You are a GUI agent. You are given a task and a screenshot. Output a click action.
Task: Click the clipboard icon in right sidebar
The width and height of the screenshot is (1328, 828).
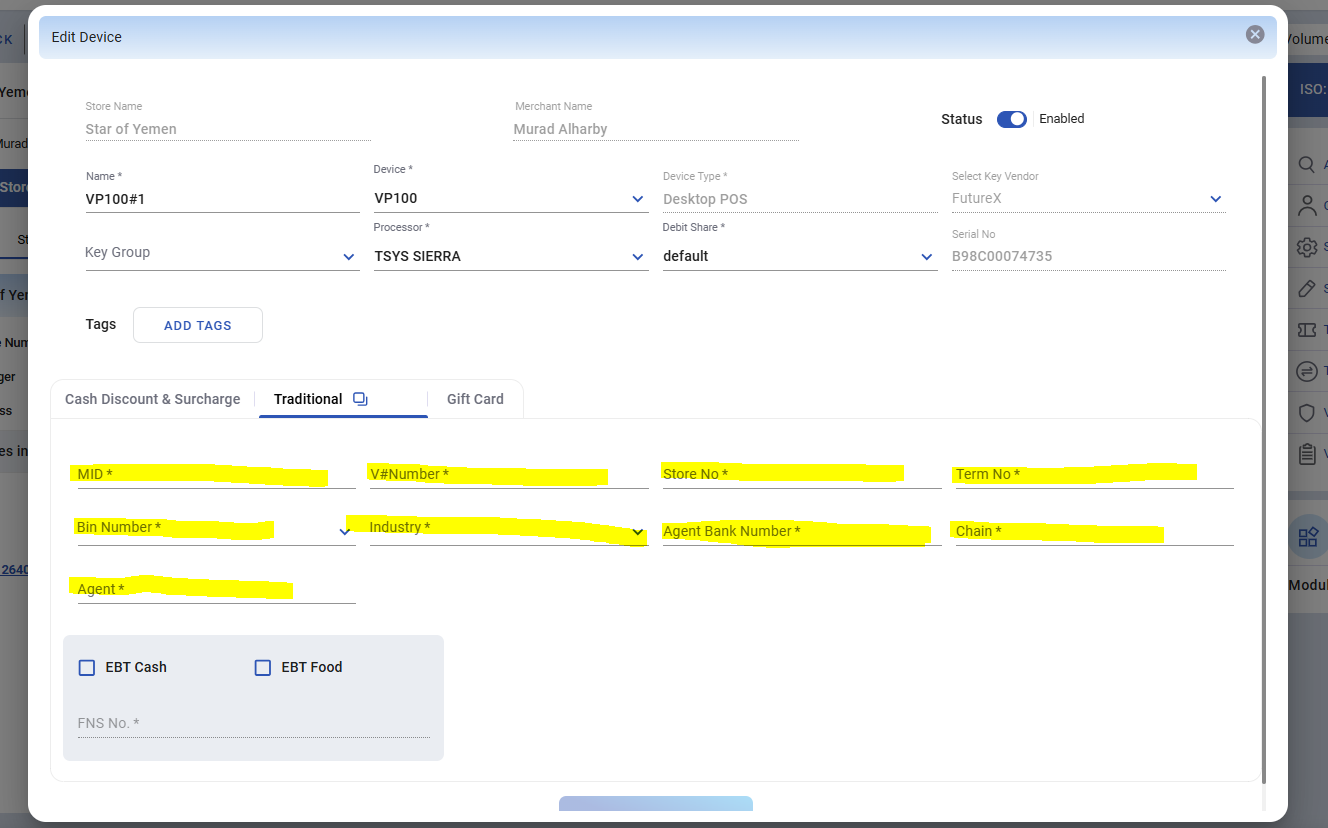point(1307,454)
